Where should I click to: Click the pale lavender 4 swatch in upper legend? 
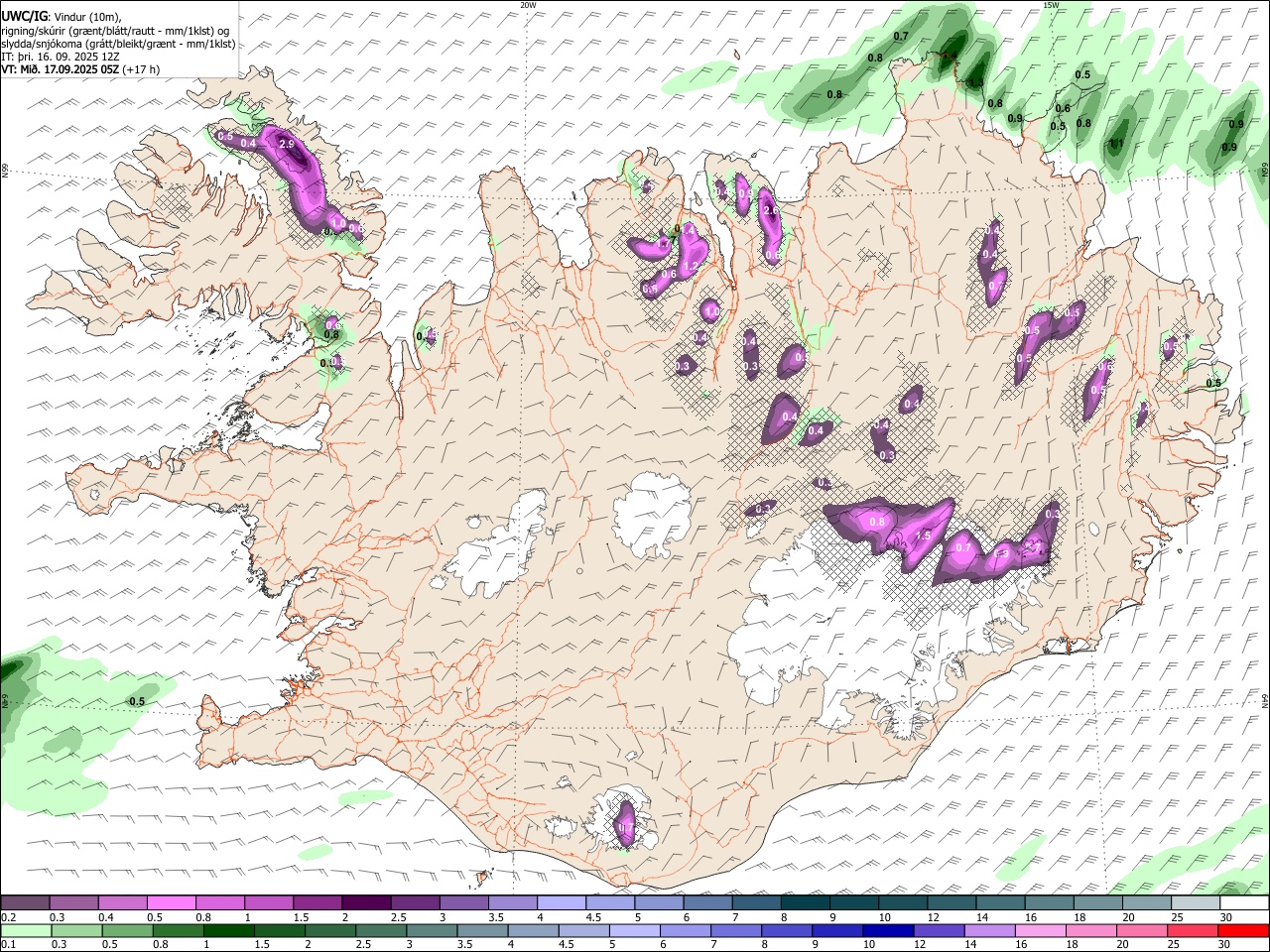(x=560, y=903)
